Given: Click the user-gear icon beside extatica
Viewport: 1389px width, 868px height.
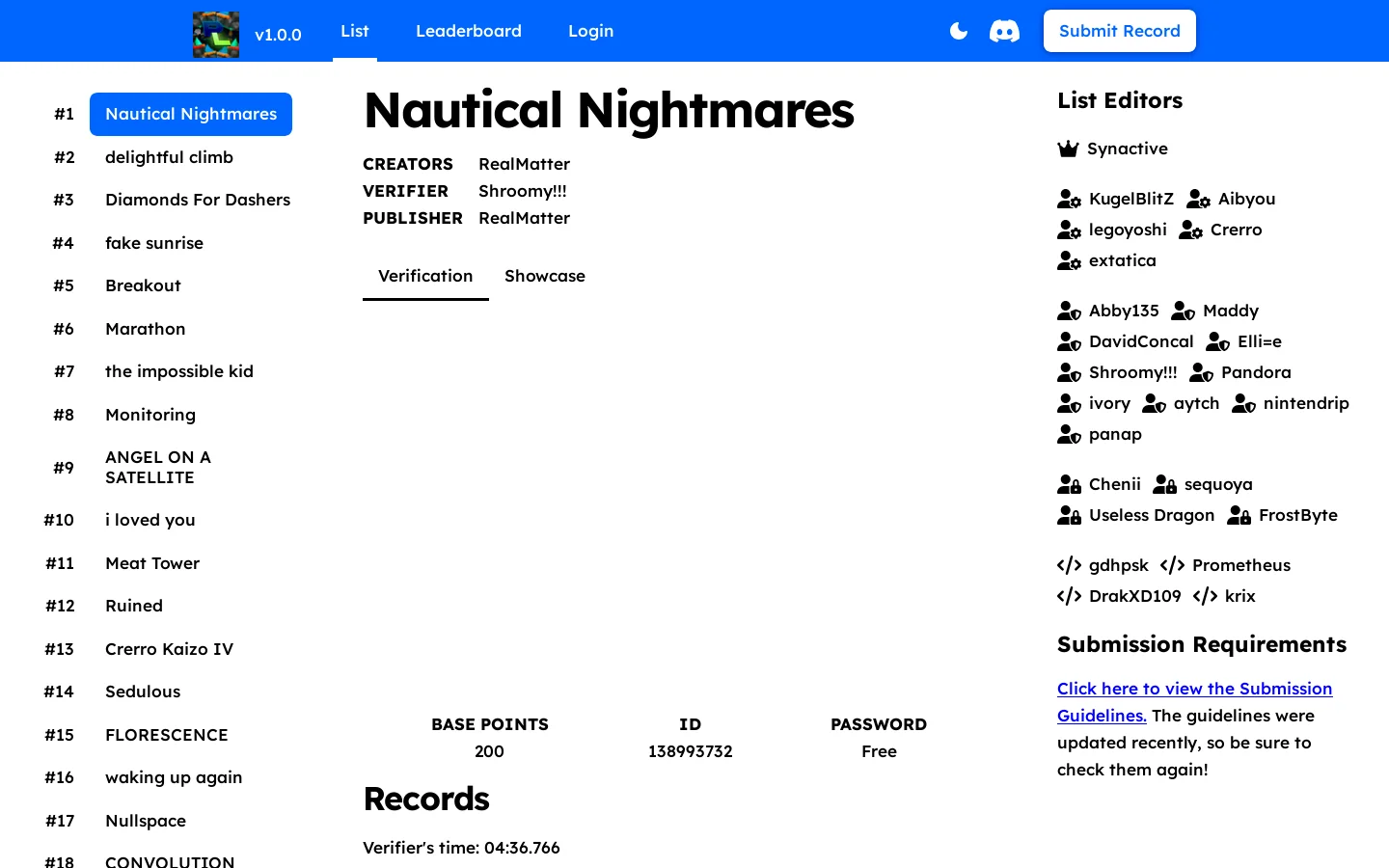Looking at the screenshot, I should 1069,260.
